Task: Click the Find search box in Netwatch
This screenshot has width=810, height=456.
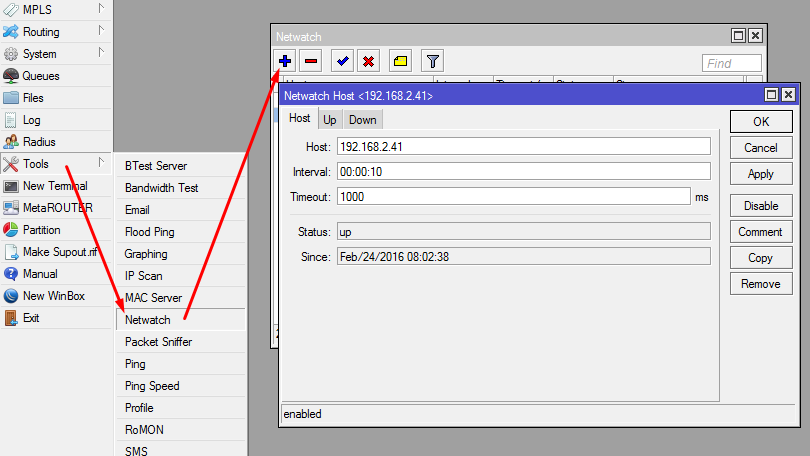Action: (x=731, y=63)
